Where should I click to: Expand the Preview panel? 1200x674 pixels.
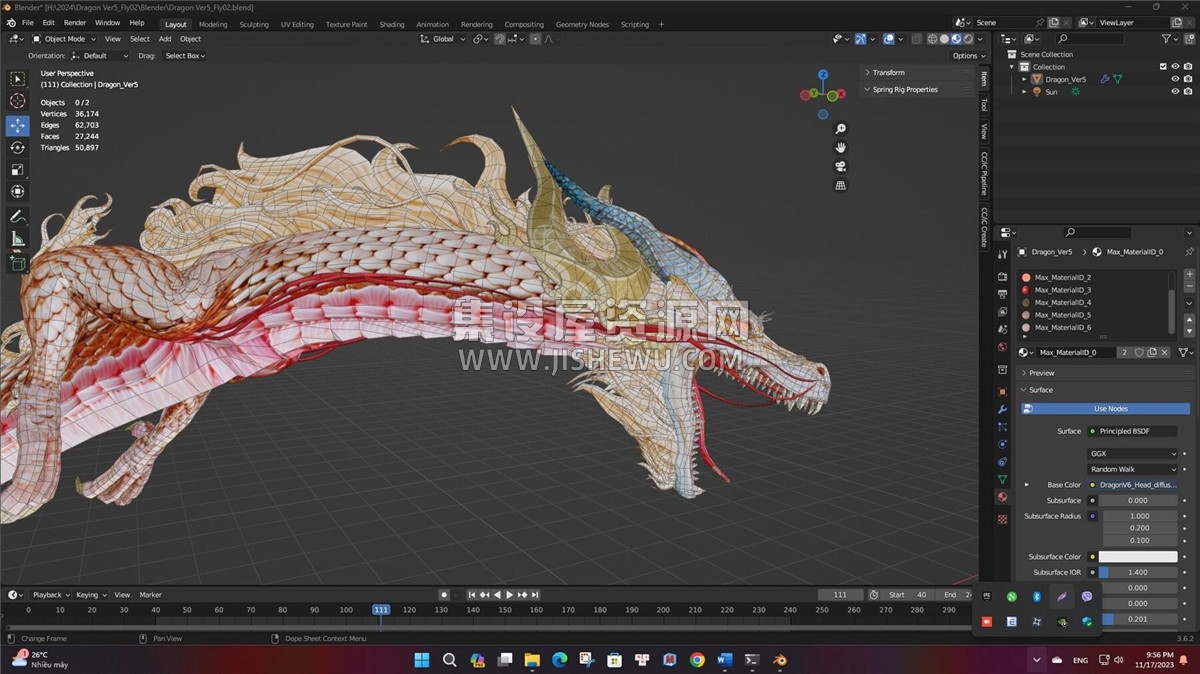(x=1040, y=373)
